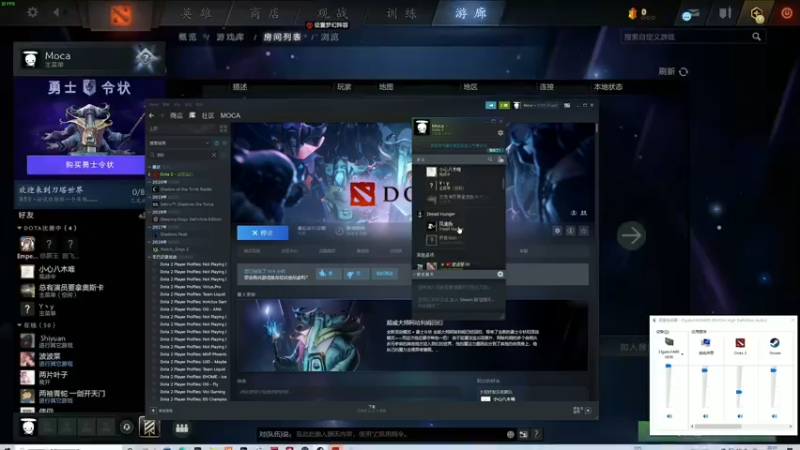Image resolution: width=800 pixels, height=450 pixels.
Task: Click the voice headset icon on Dota bottom bar
Action: tap(127, 428)
